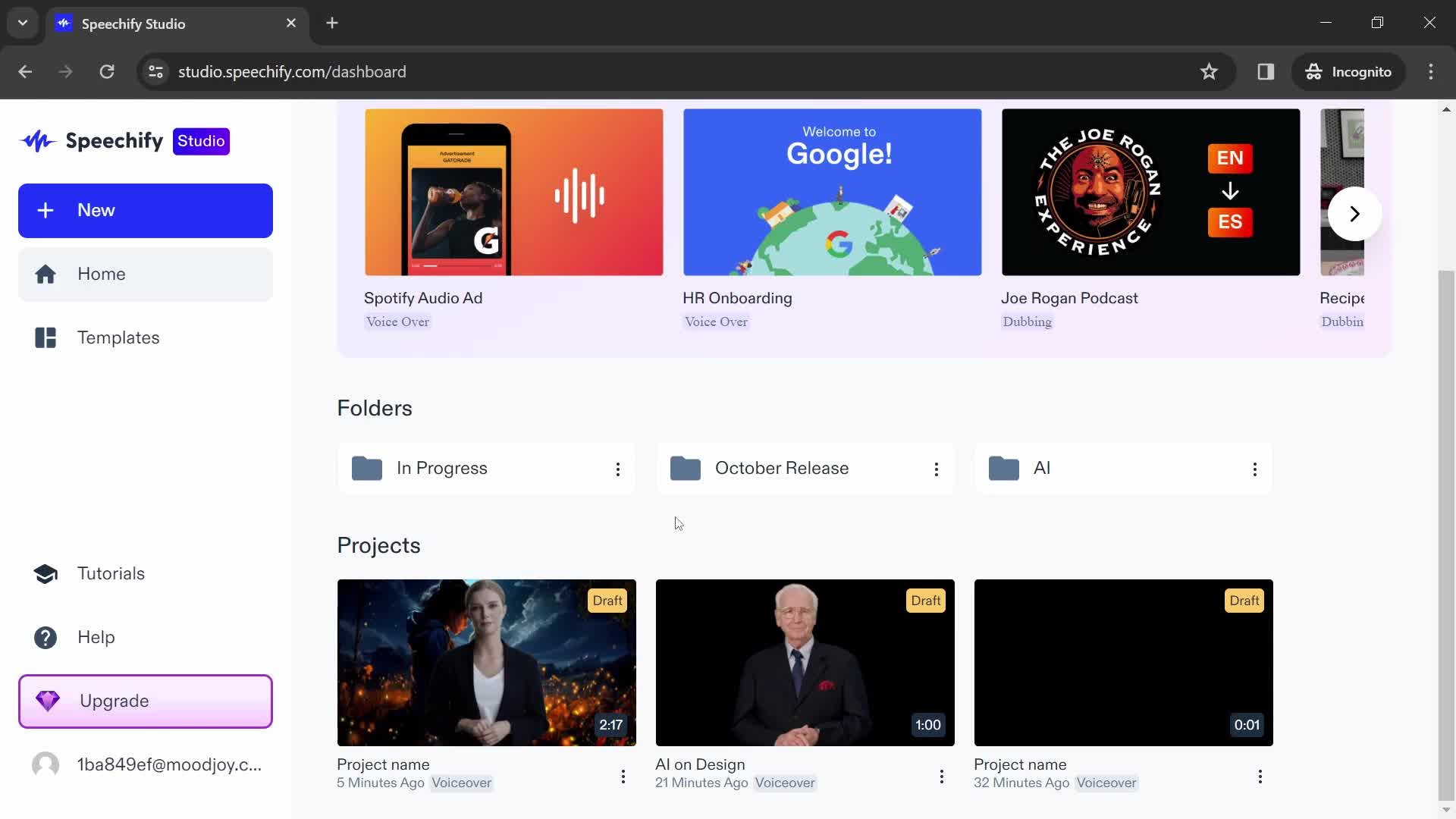Click the plus icon on the New button

(45, 210)
